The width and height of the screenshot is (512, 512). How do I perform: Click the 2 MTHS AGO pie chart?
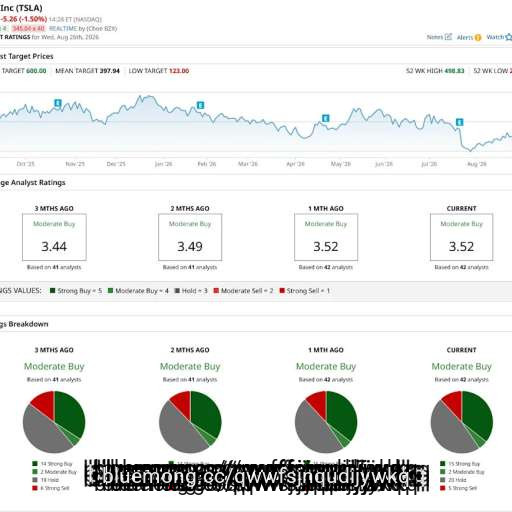pos(190,422)
